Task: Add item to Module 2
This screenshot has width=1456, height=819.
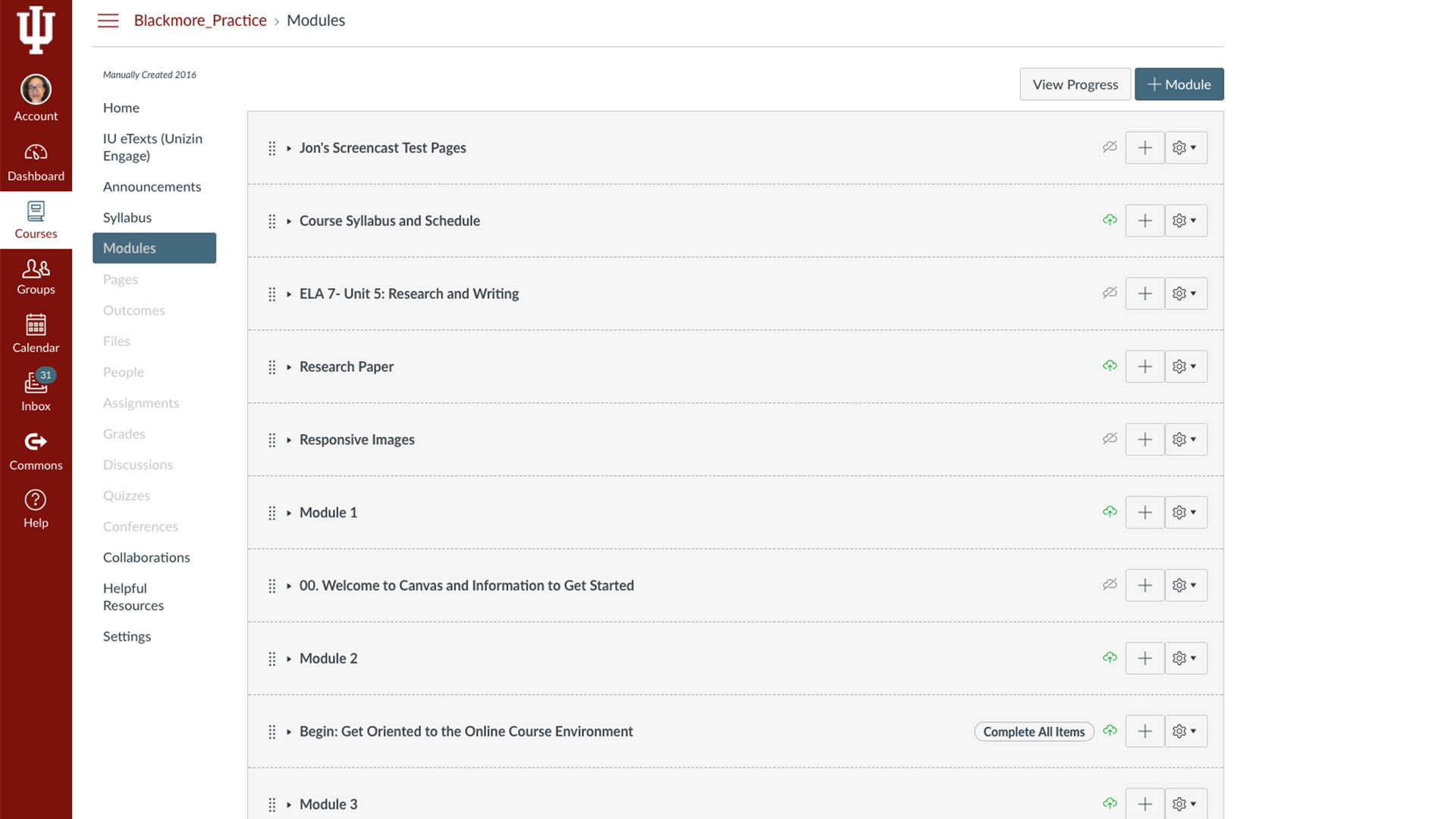Action: 1145,658
